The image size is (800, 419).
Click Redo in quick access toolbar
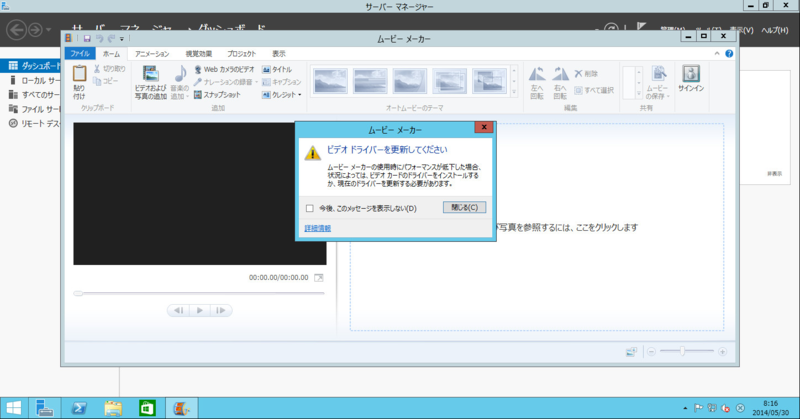click(111, 39)
